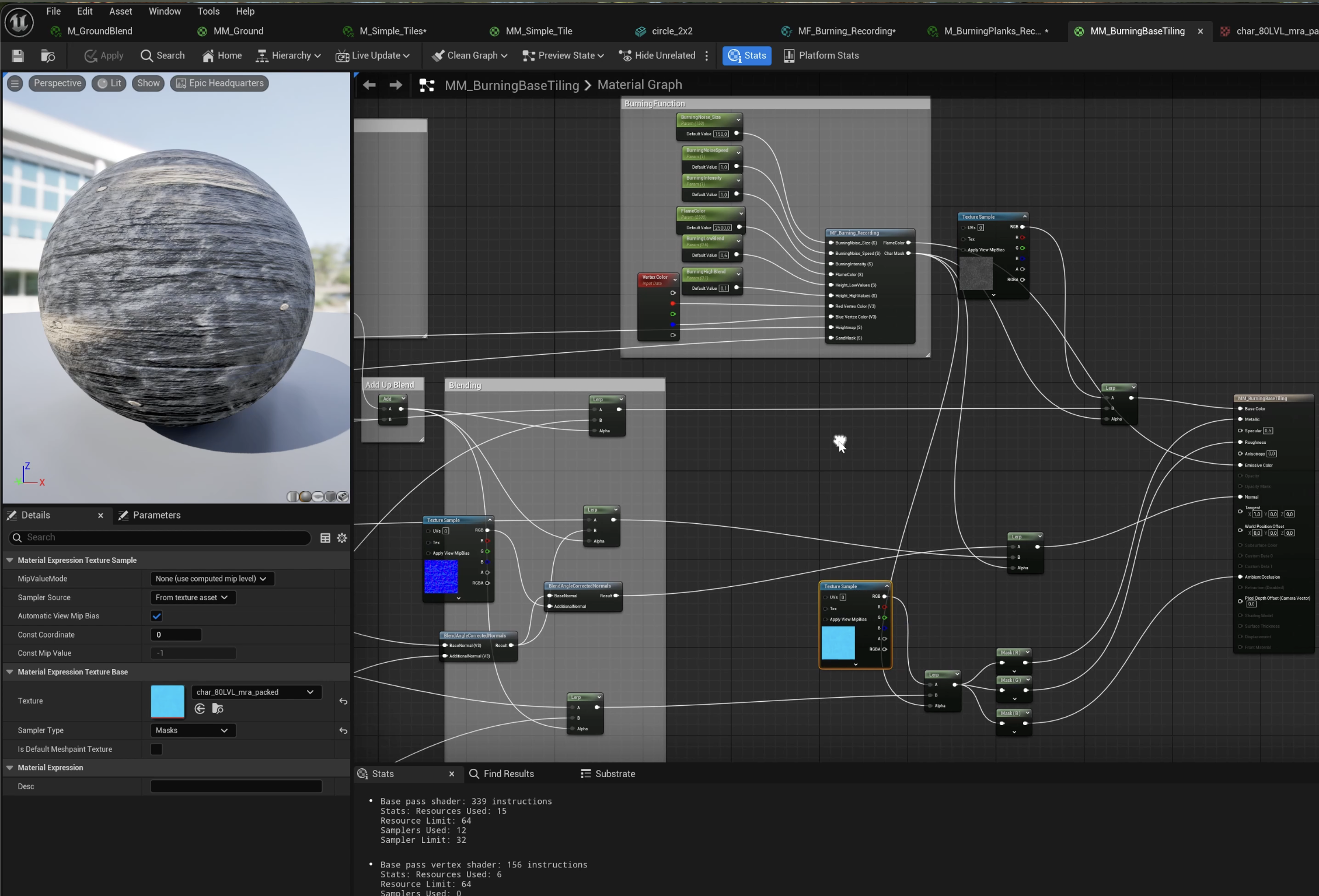Click the property matrix grid icon

pyautogui.click(x=326, y=538)
